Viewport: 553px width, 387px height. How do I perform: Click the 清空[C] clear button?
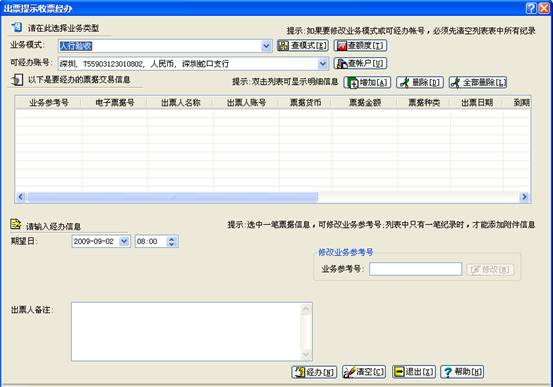click(364, 372)
